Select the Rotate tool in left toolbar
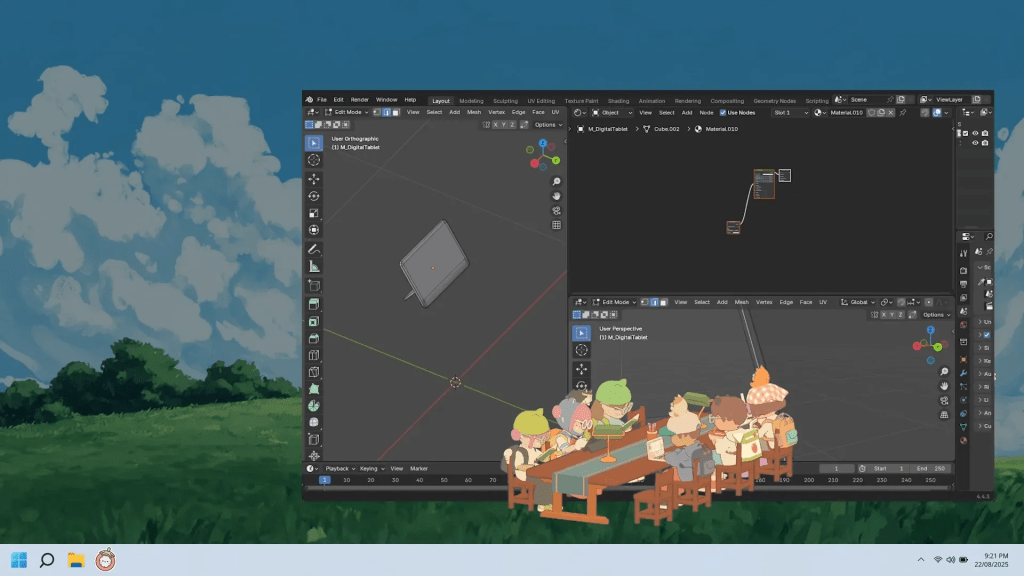The width and height of the screenshot is (1024, 576). coord(314,196)
